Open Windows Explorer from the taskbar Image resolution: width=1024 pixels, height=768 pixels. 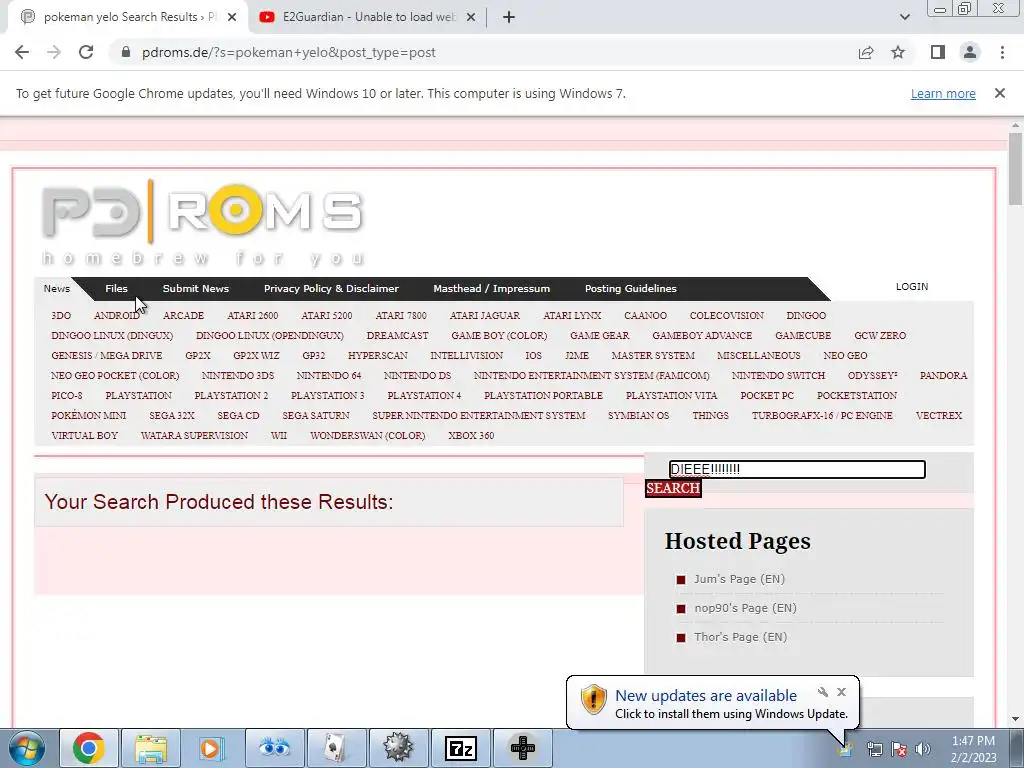(x=151, y=748)
